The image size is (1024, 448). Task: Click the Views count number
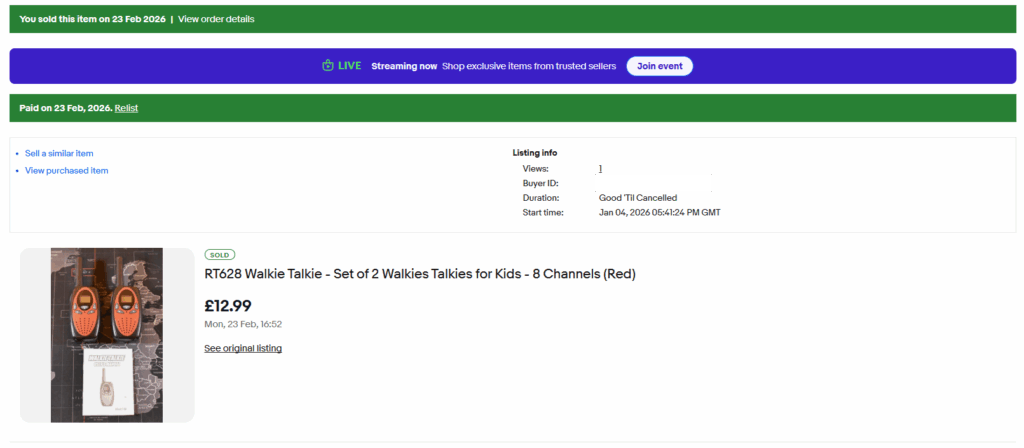click(x=600, y=169)
